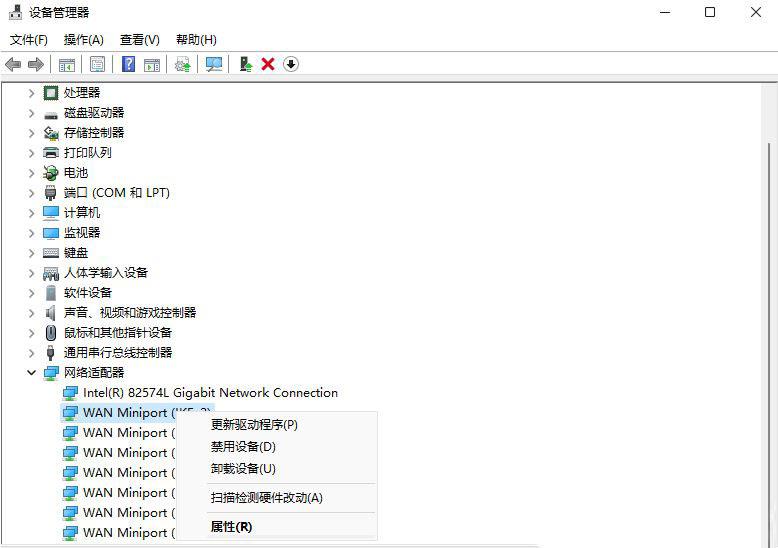This screenshot has height=548, width=778.
Task: Collapse the 网络适配器 node
Action: [x=31, y=372]
